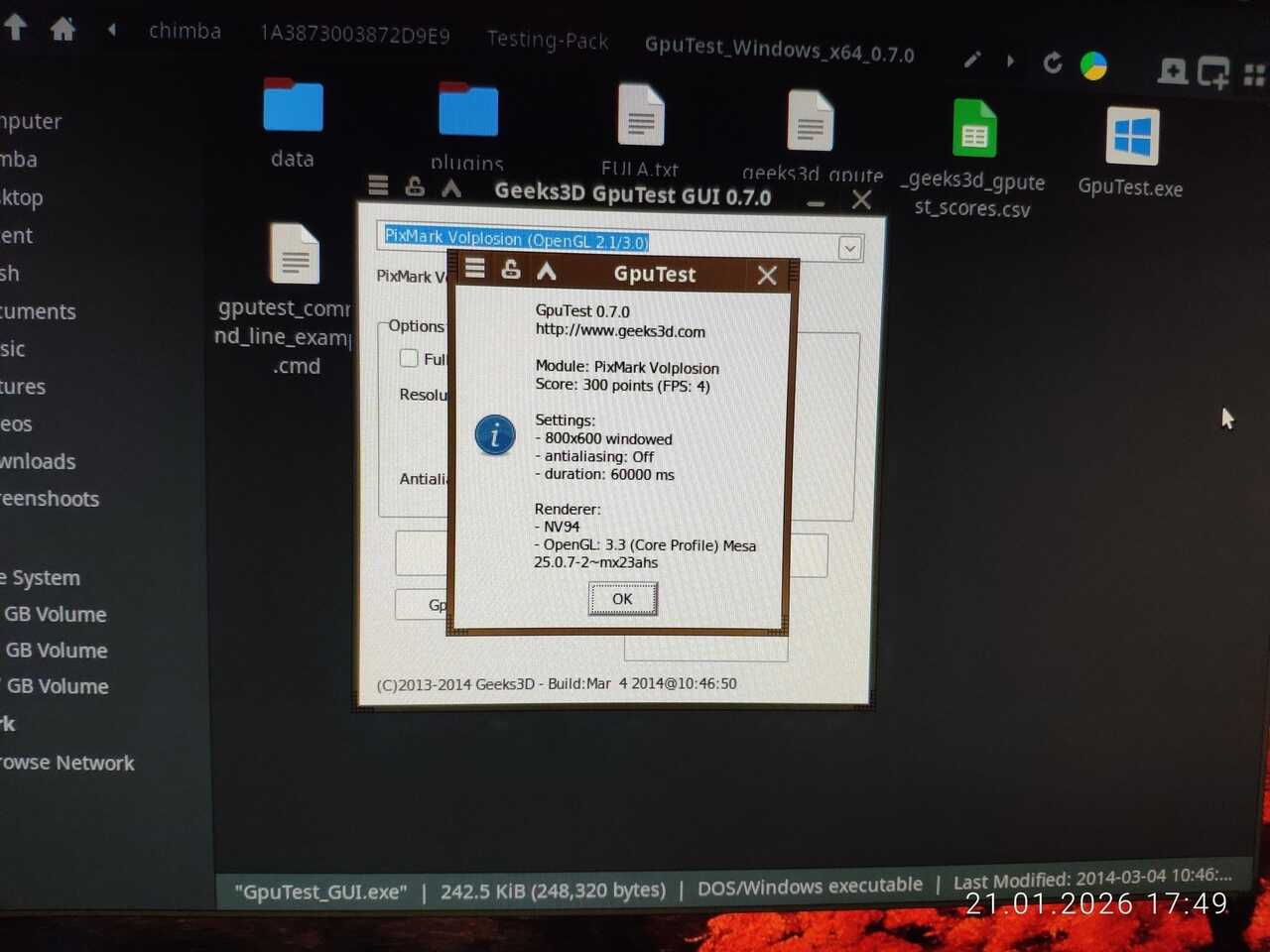Click the colorful pie chart toolbar icon
This screenshot has height=952, width=1270.
[x=1093, y=65]
